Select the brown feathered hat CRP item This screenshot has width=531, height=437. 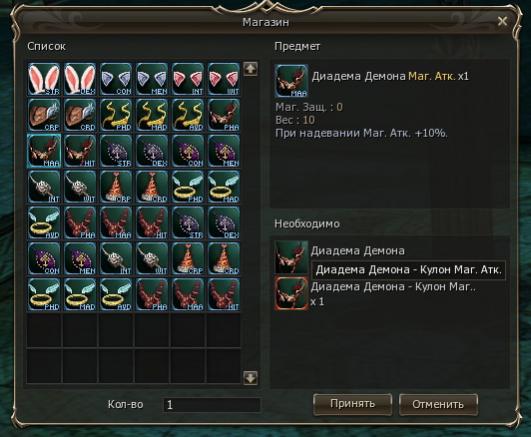[x=44, y=115]
